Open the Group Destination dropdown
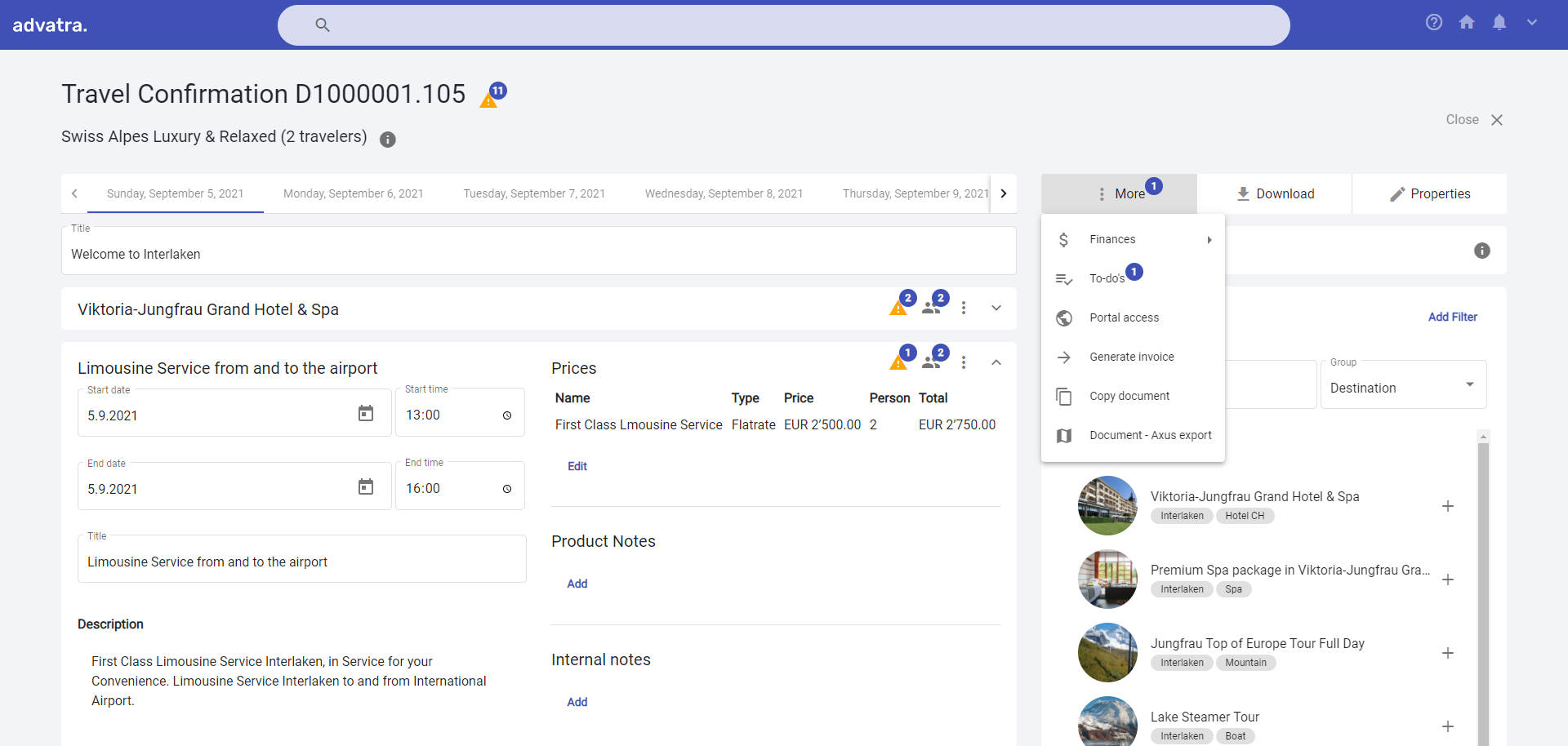The image size is (1568, 746). [x=1403, y=384]
